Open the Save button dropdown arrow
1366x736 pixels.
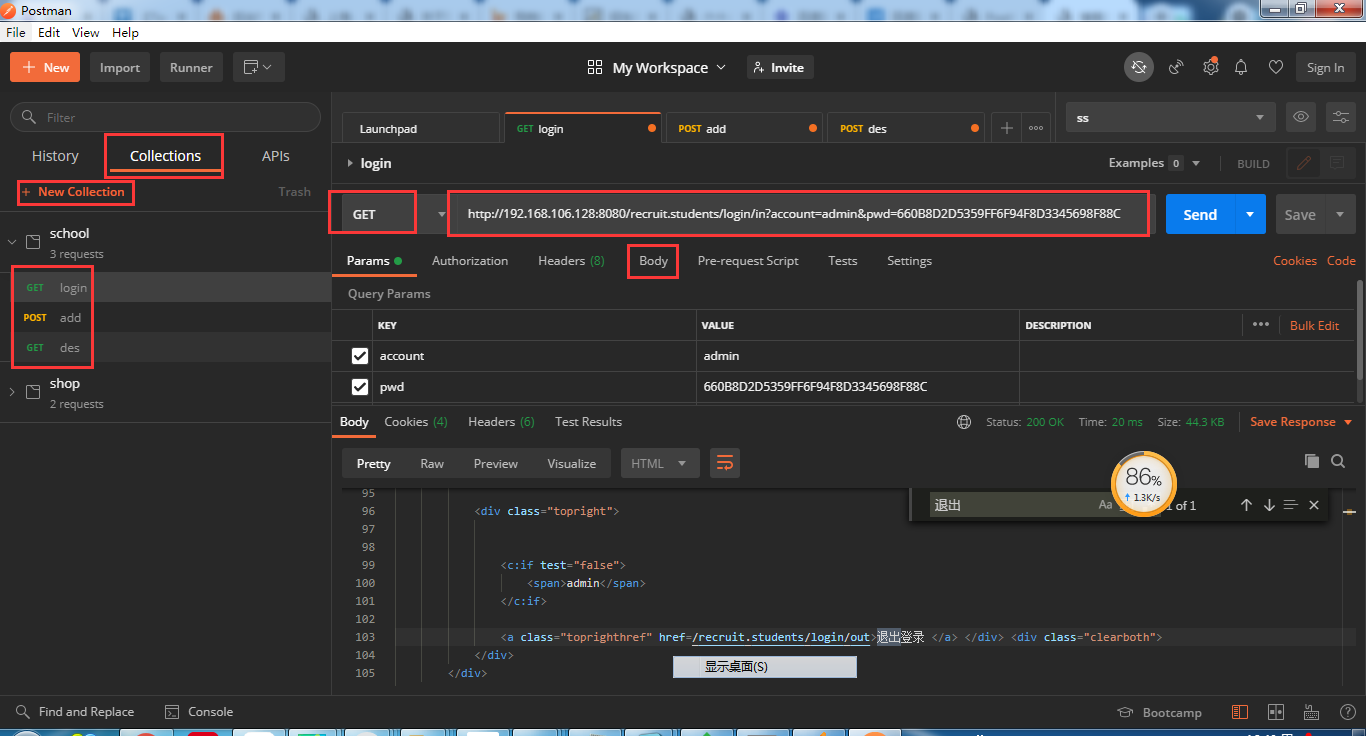1339,214
